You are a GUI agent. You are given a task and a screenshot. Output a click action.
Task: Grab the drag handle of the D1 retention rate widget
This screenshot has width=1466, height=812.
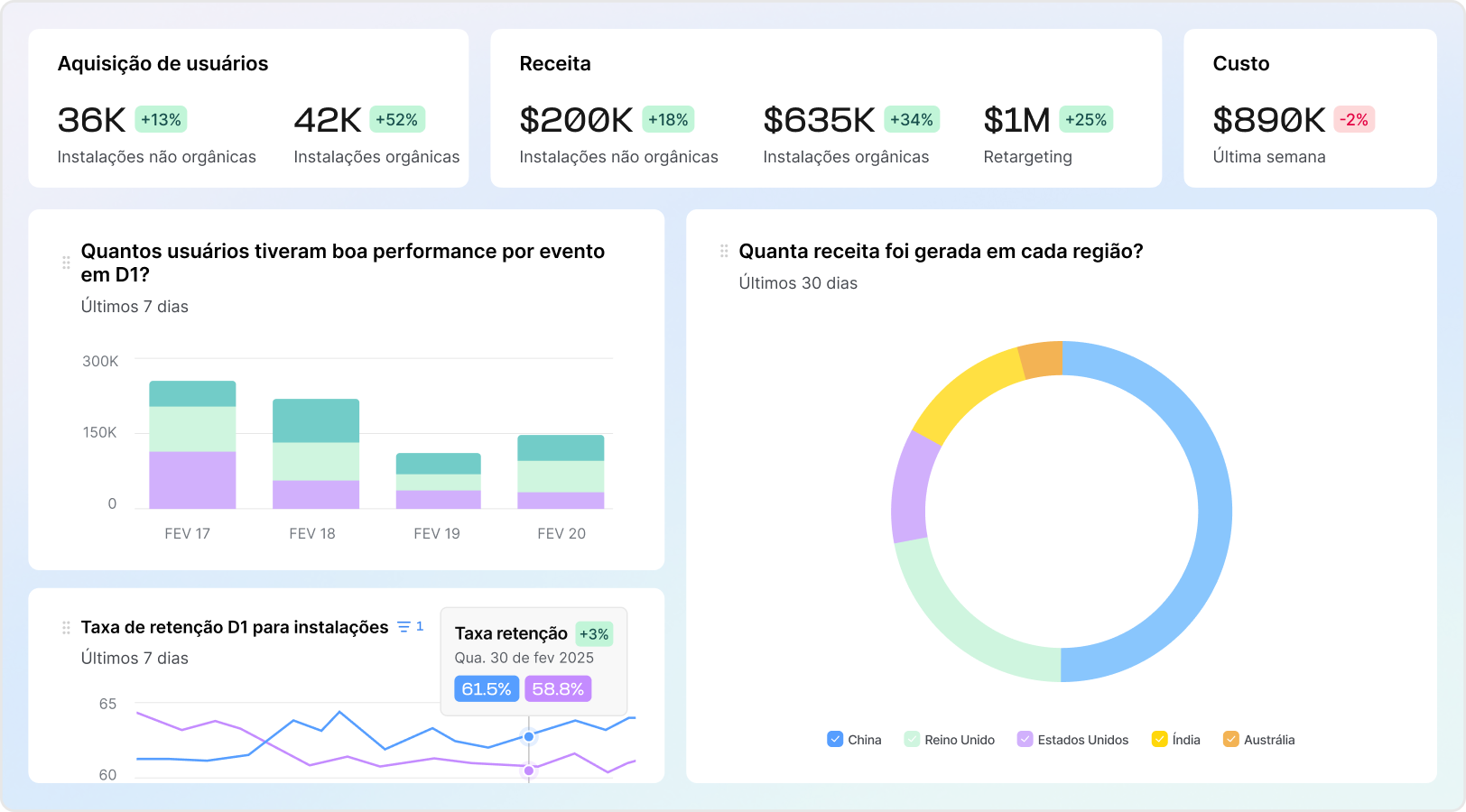tap(66, 627)
